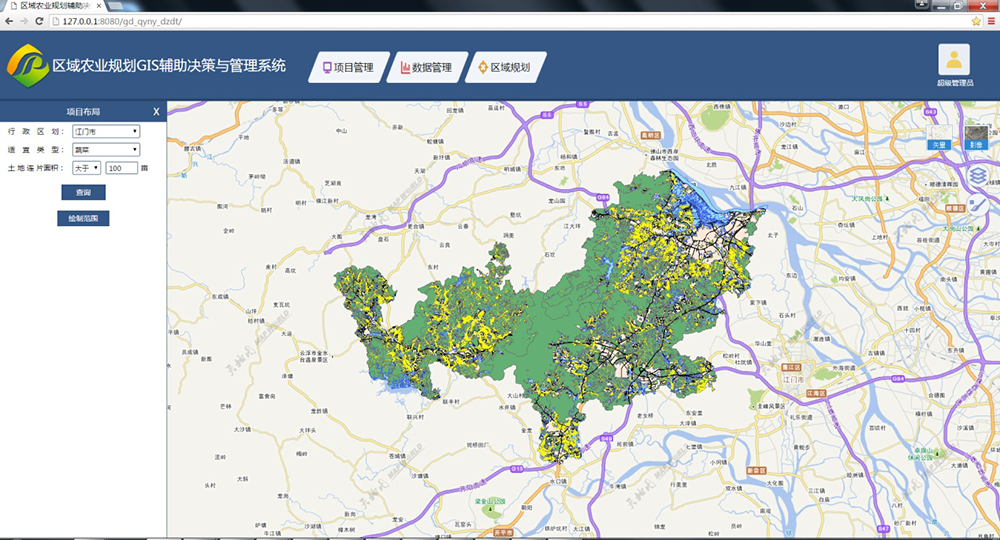Expand the 行政区划 dropdown showing 江门市
Screen dimensions: 1000x540
coord(105,131)
